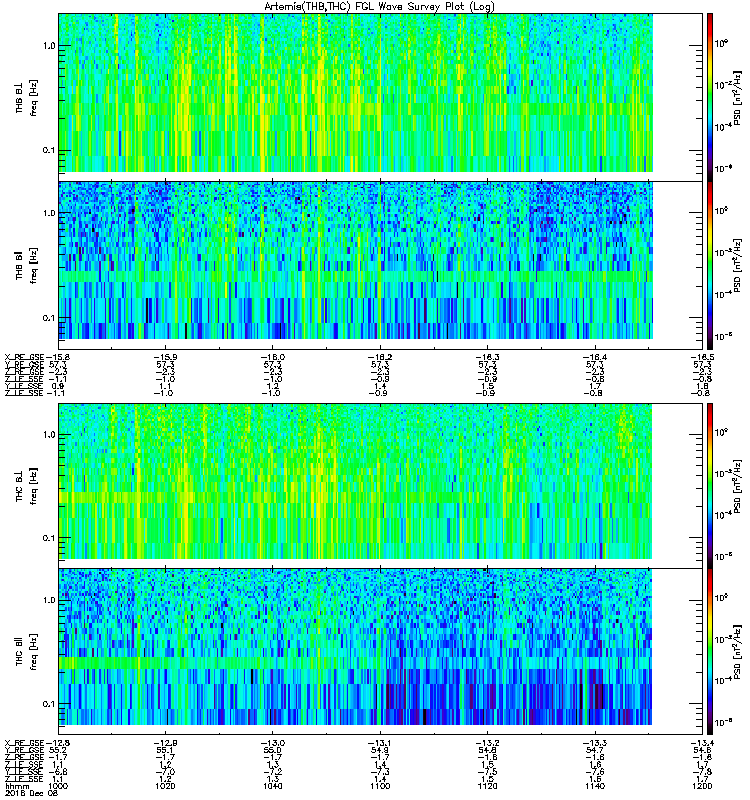Image resolution: width=750 pixels, height=800 pixels.
Task: Select the THB B-parallel axis label
Action: point(19,268)
